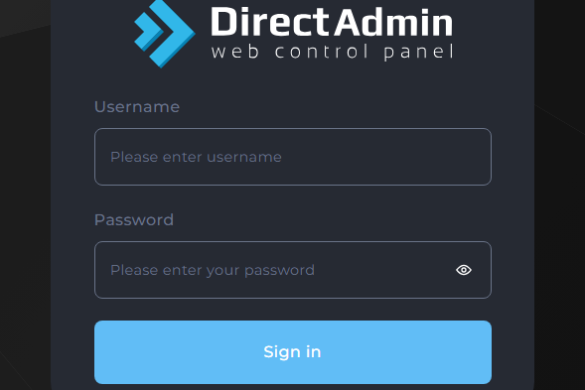Click the word 'Direct' in the logo
This screenshot has height=390, width=585.
click(270, 22)
